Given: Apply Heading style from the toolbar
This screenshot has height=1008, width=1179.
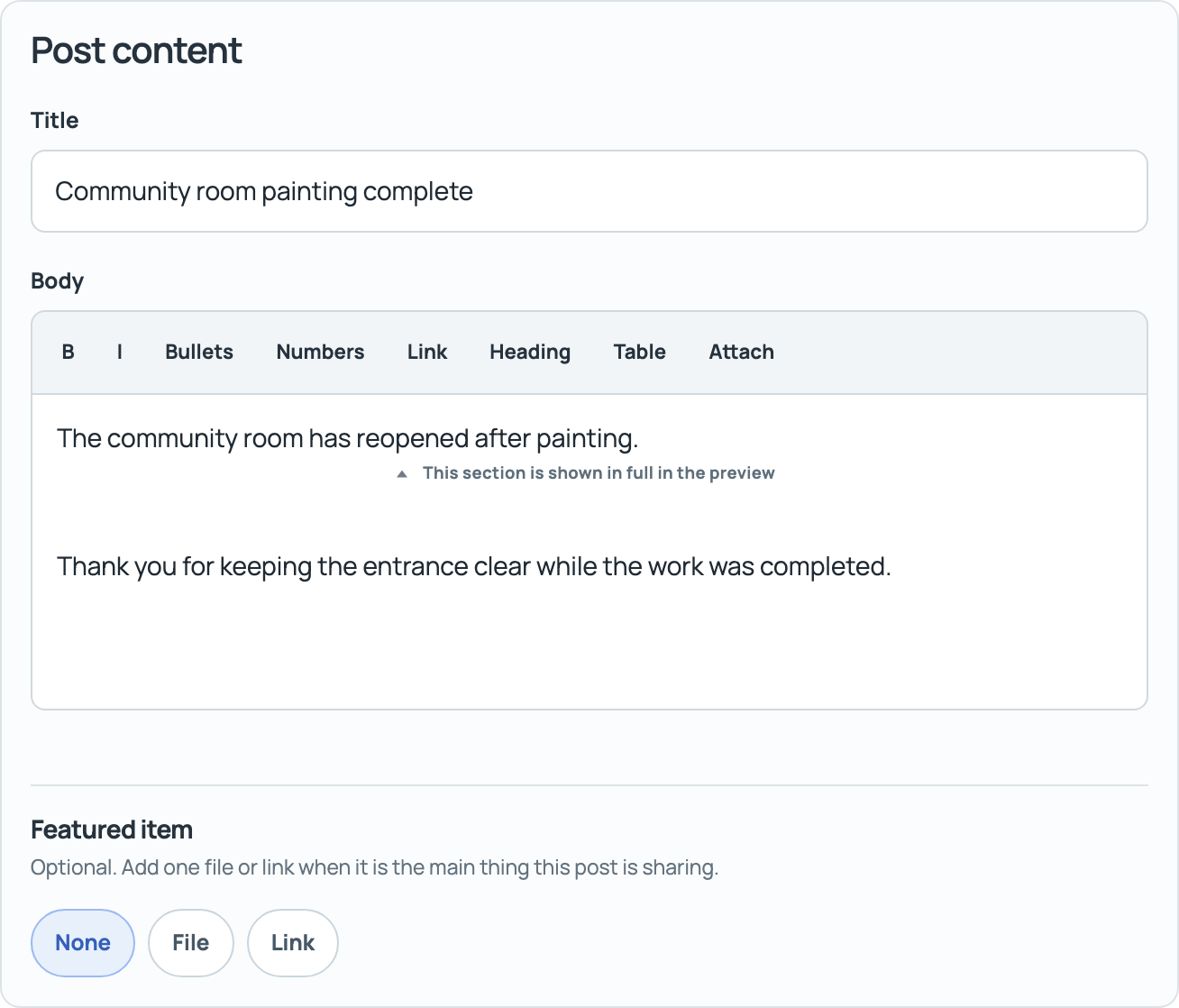Looking at the screenshot, I should (x=530, y=352).
